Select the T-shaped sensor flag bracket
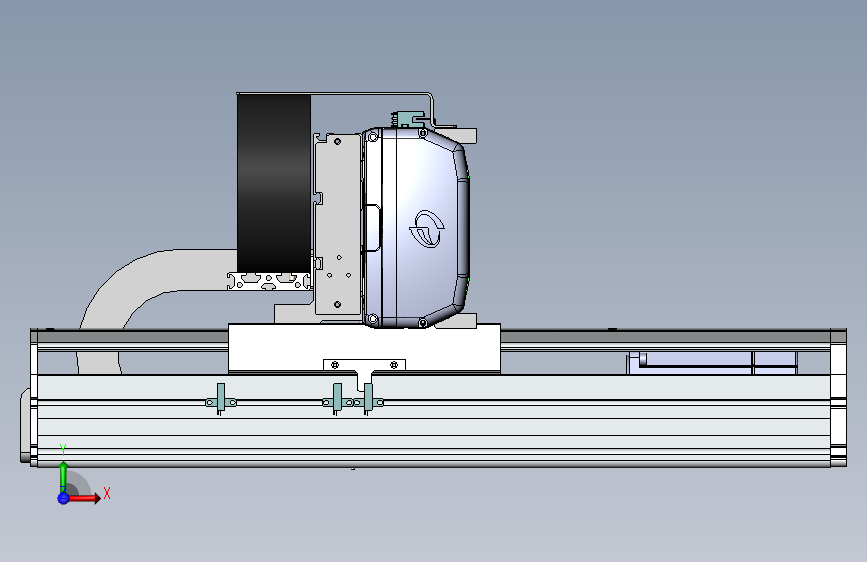867x562 pixels. click(364, 374)
